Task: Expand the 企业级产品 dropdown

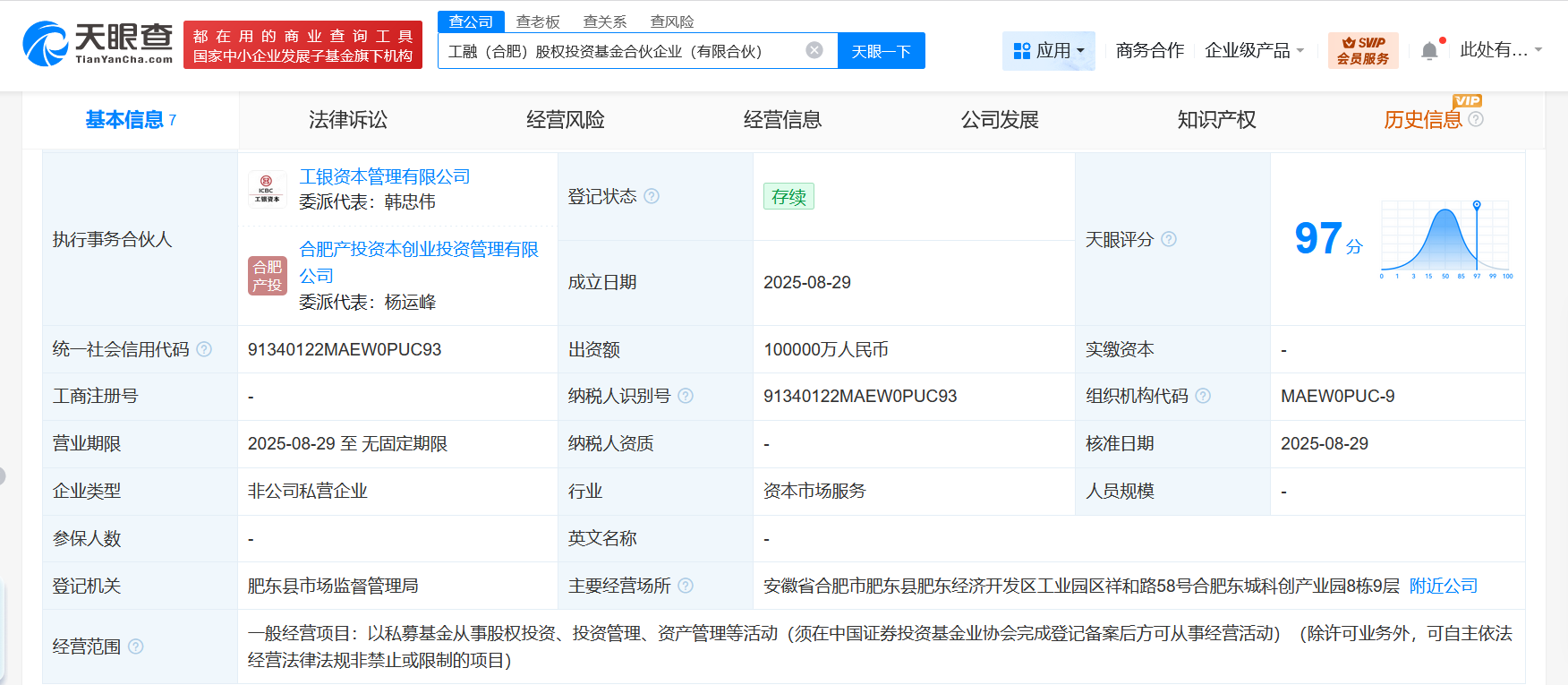Action: (1254, 51)
